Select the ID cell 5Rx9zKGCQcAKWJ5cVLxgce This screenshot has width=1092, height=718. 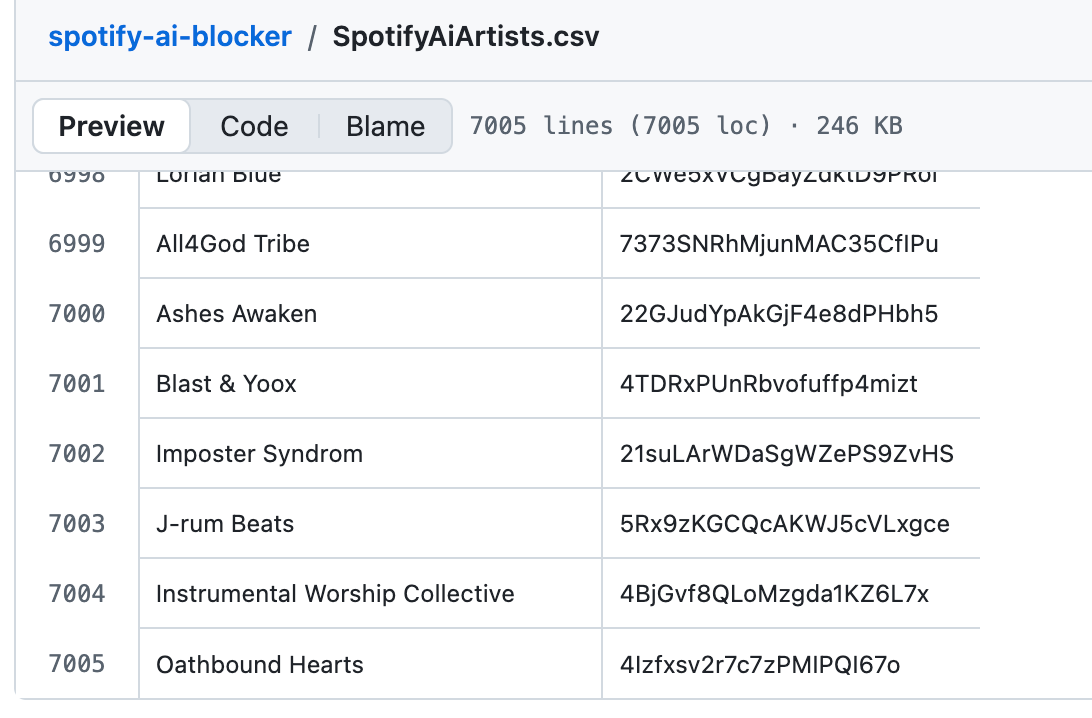[791, 523]
